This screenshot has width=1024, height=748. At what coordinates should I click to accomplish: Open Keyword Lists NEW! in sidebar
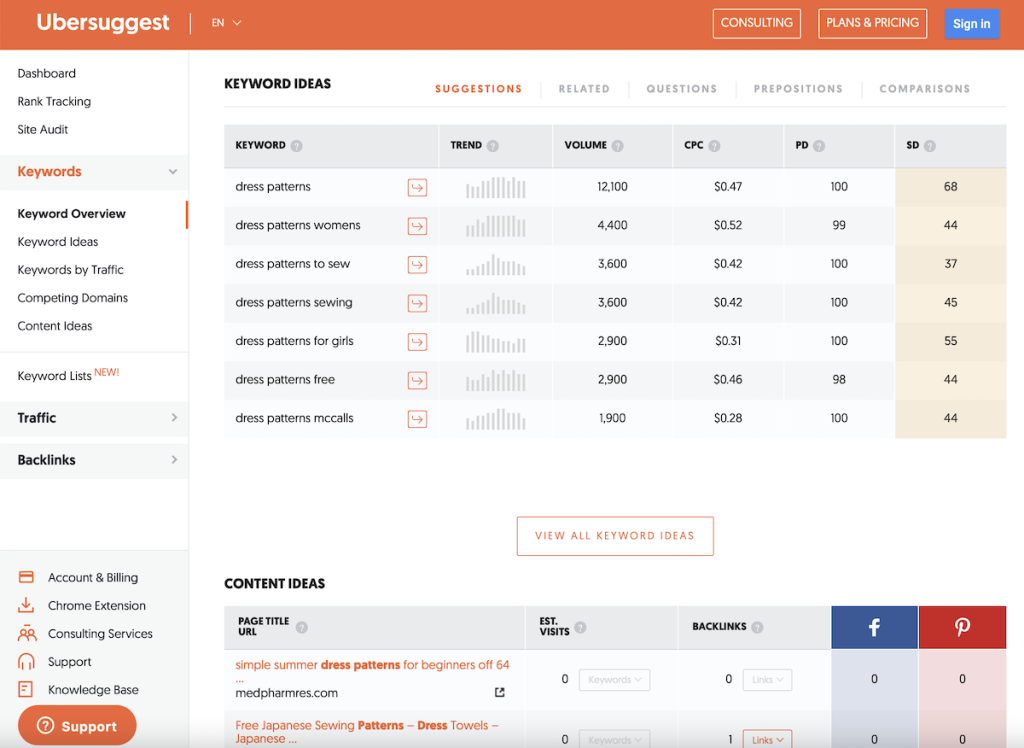pos(69,375)
